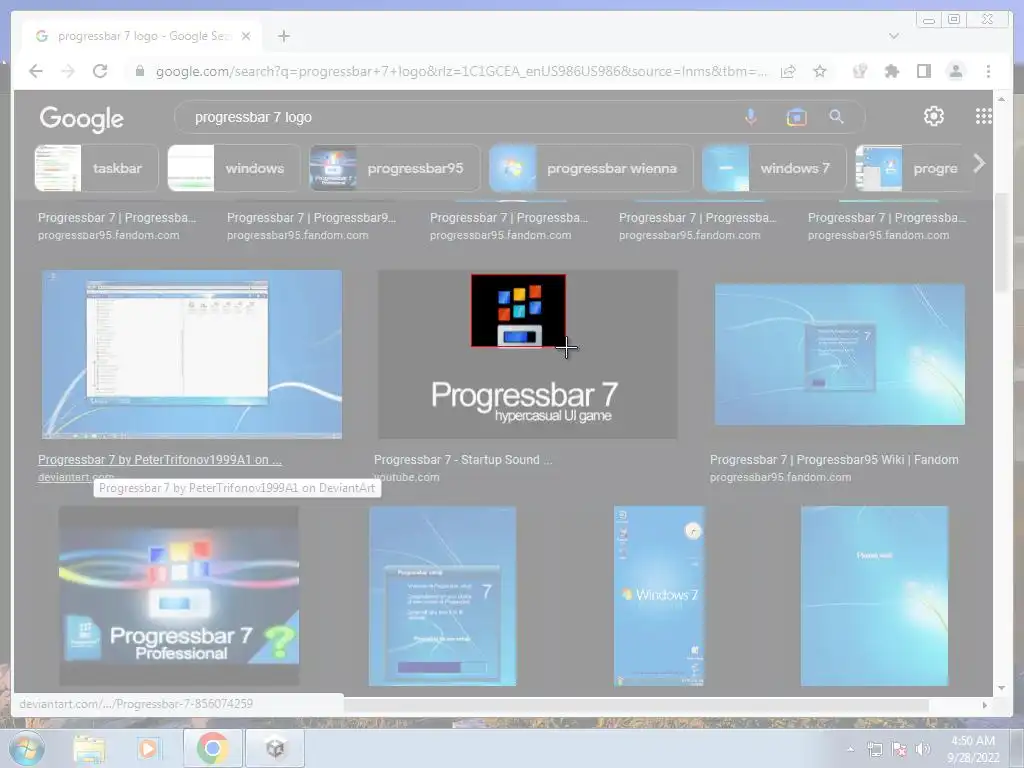Open the network status tray icon

click(x=875, y=750)
